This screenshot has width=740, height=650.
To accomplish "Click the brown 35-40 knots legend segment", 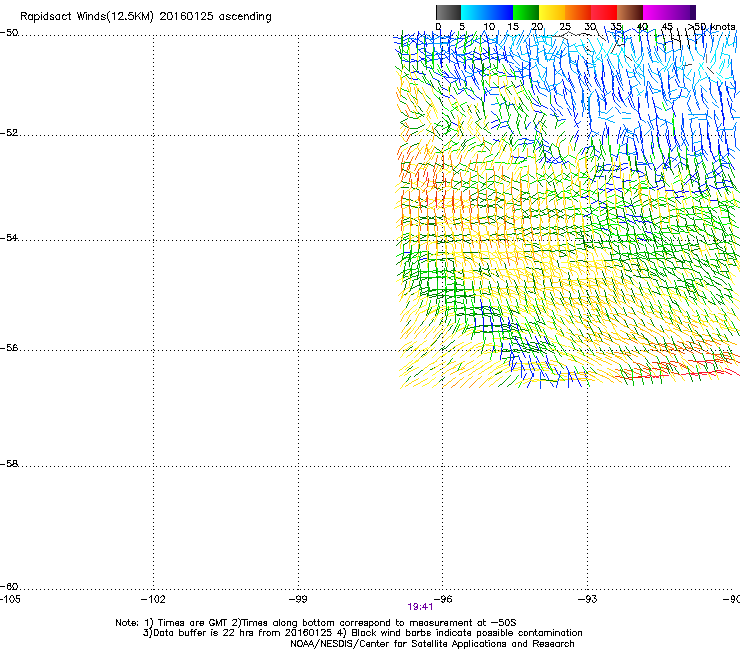I will pos(630,12).
